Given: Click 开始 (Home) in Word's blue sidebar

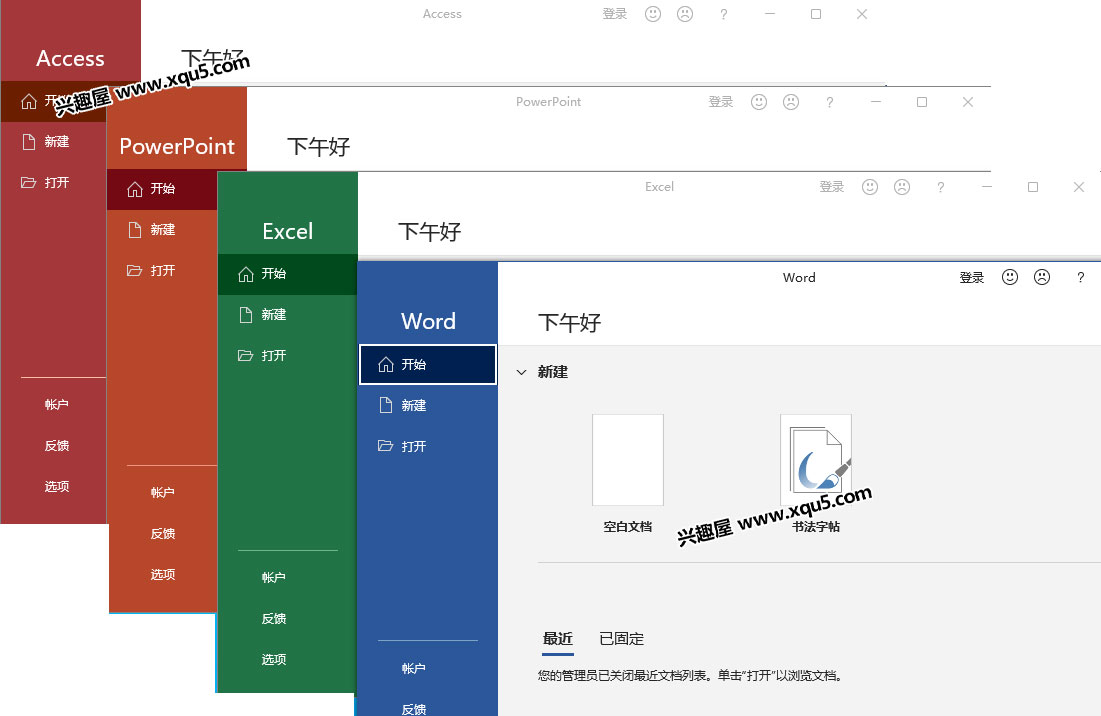Looking at the screenshot, I should (x=428, y=364).
